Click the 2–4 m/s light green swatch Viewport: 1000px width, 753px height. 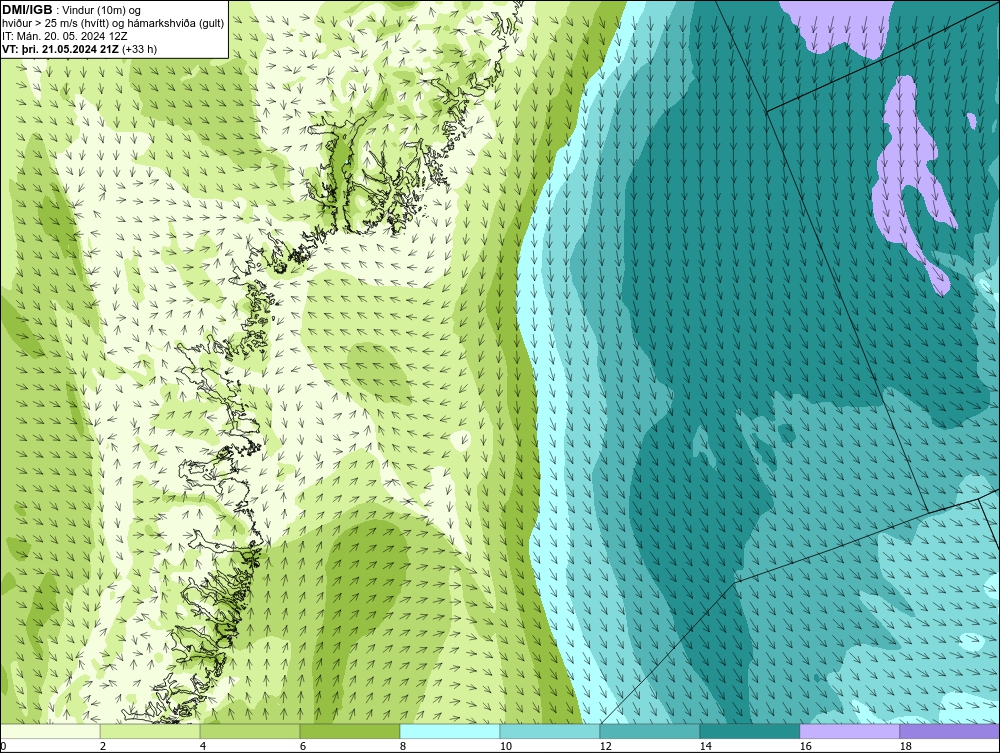(150, 731)
